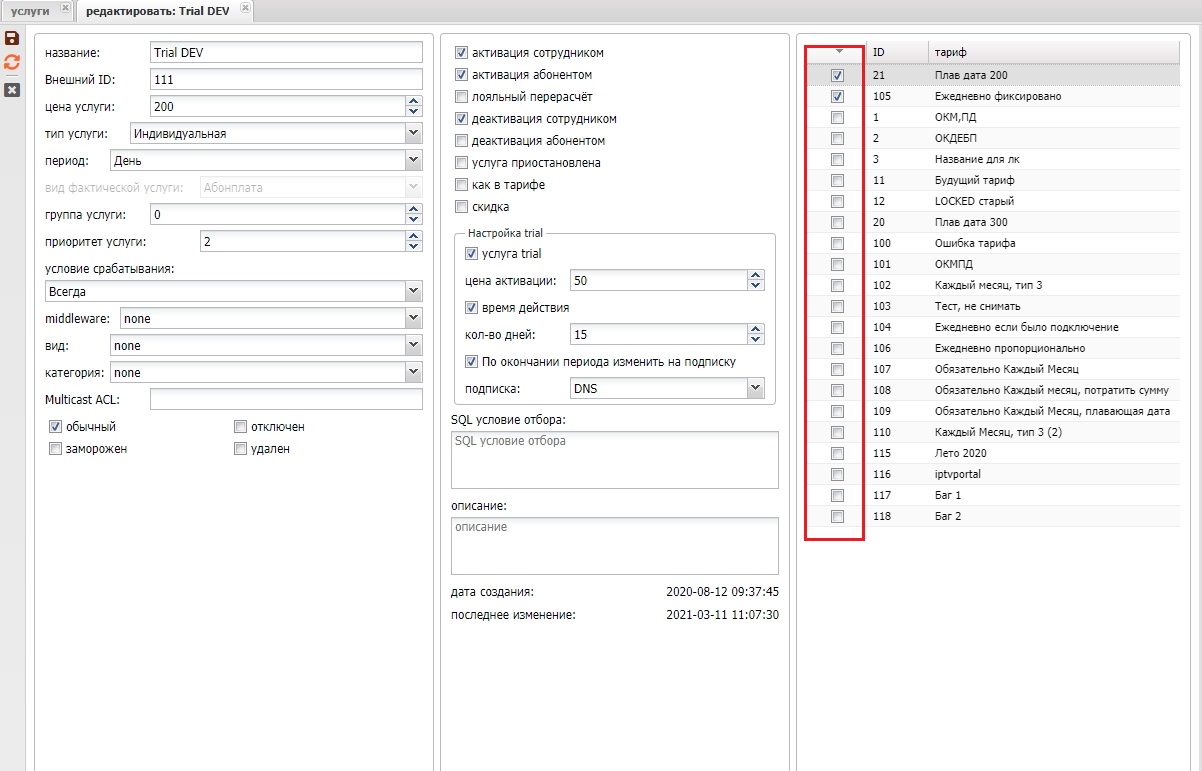Switch to the "услуги" tab
Image resolution: width=1202 pixels, height=771 pixels.
[30, 9]
